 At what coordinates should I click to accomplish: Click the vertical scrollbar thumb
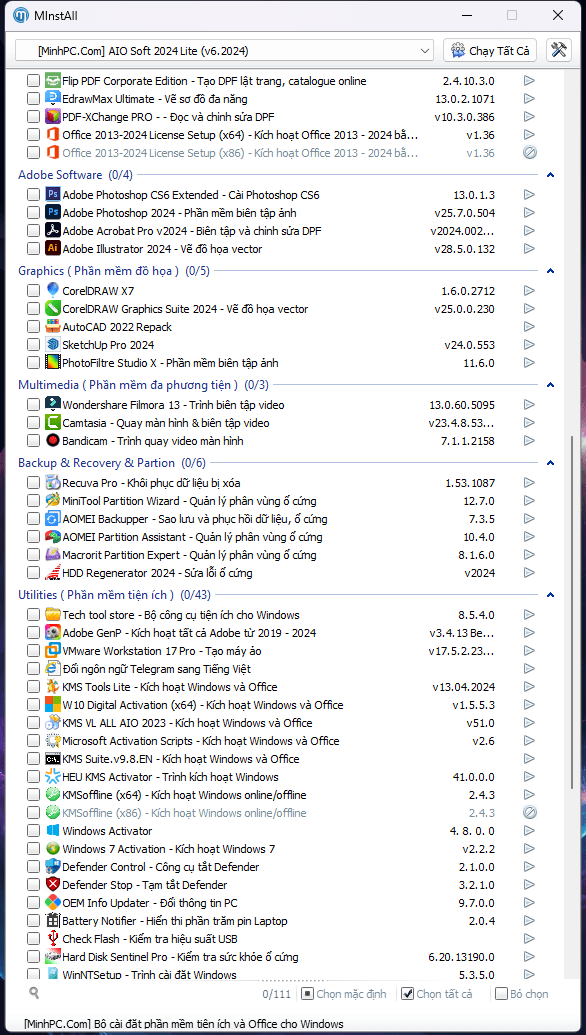point(571,612)
